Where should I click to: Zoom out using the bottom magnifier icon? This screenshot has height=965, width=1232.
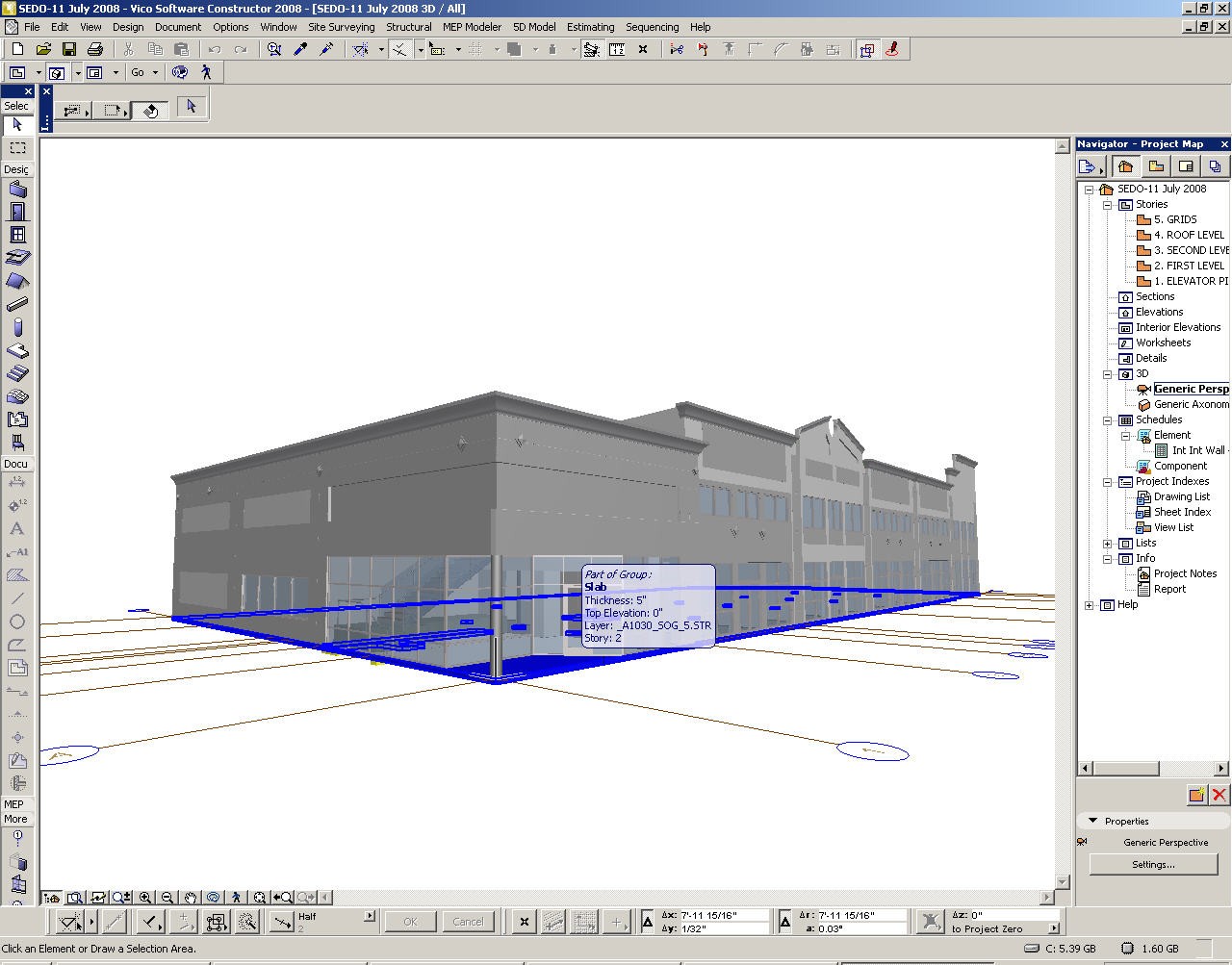[167, 898]
